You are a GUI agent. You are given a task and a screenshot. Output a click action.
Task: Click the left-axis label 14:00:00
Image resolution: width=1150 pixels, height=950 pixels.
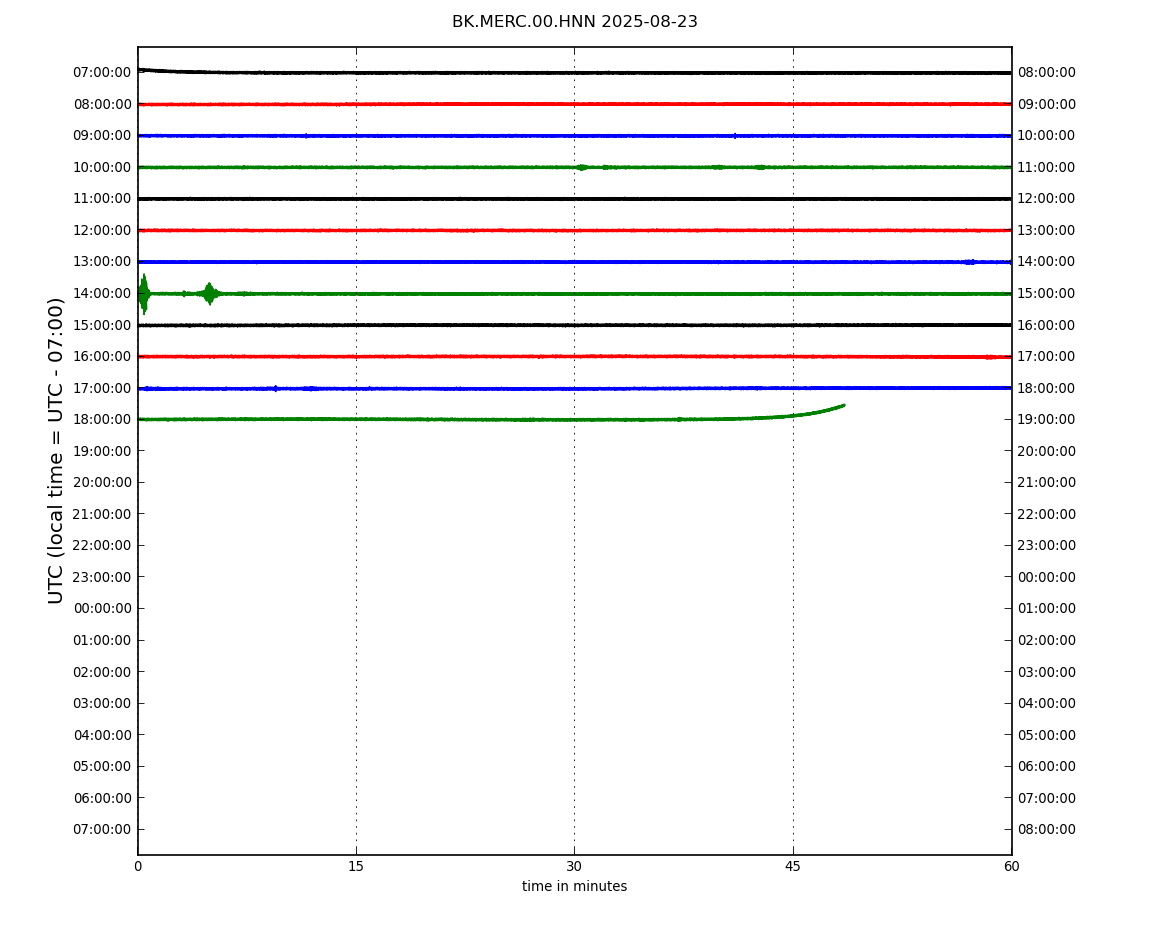click(x=103, y=293)
